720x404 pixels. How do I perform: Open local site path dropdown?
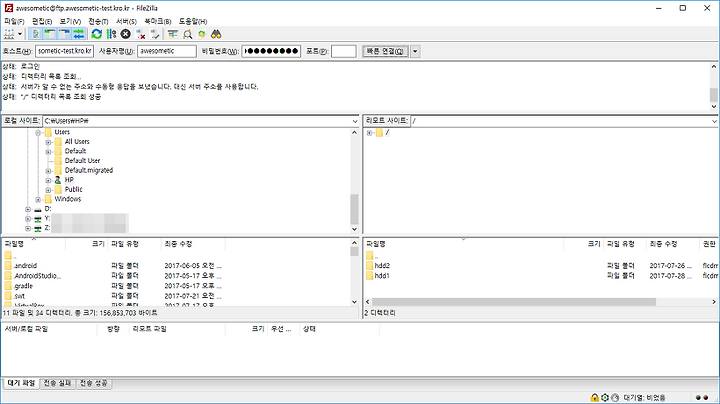coord(354,121)
